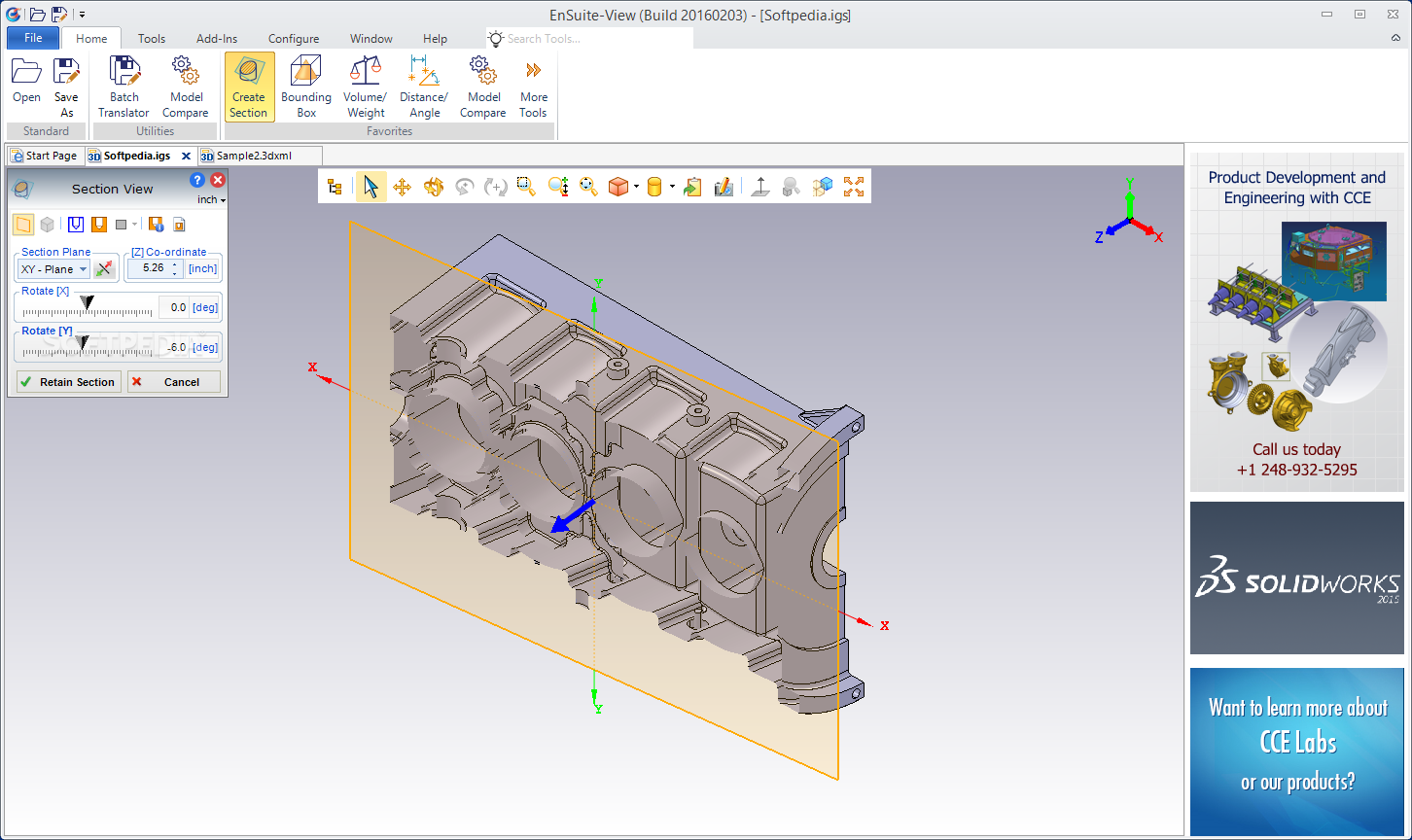
Task: Click the orange full-screen expand icon
Action: (x=854, y=187)
